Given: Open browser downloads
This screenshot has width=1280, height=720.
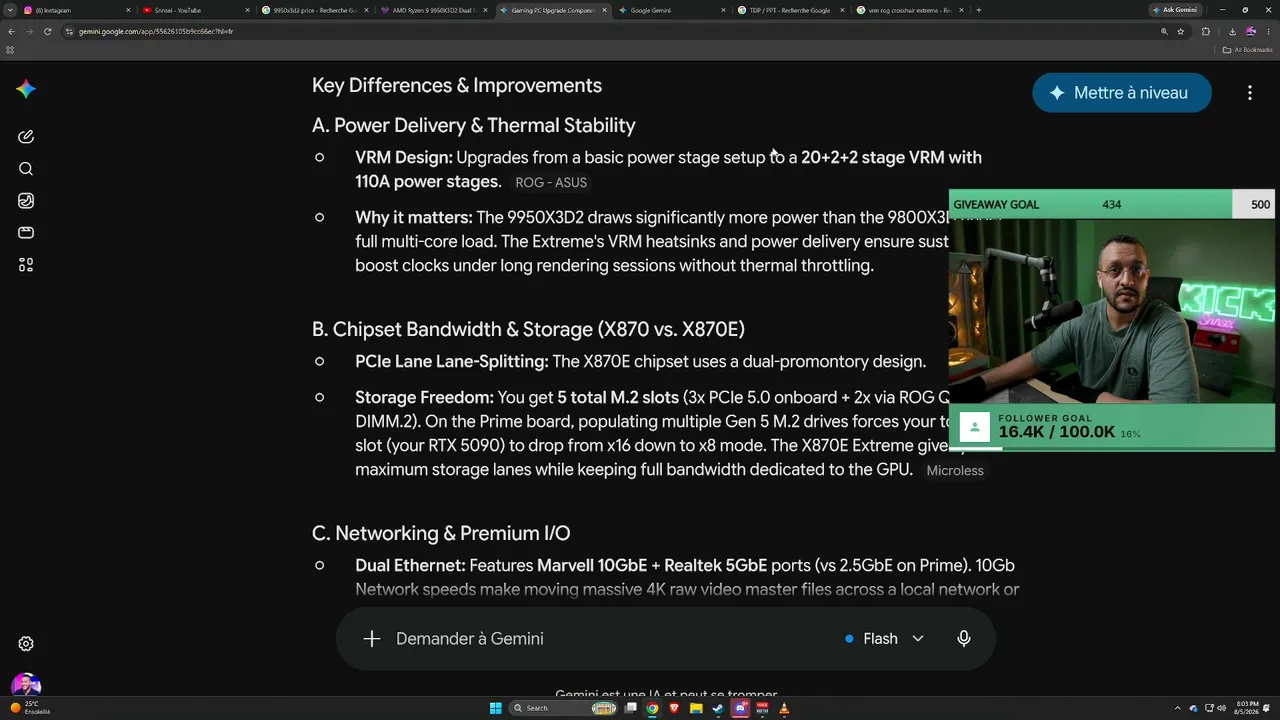Looking at the screenshot, I should [x=1232, y=31].
